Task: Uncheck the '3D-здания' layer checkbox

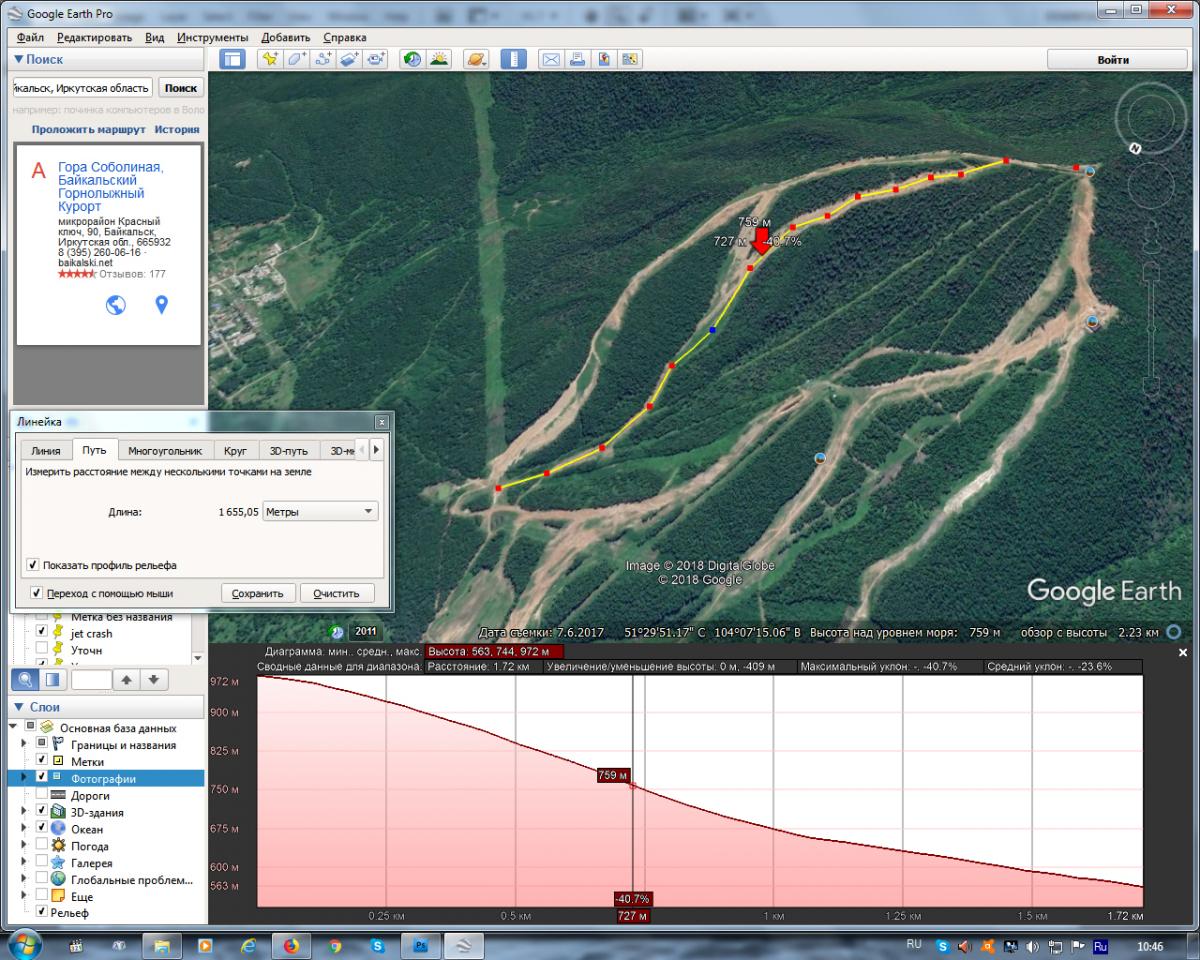Action: (x=42, y=812)
